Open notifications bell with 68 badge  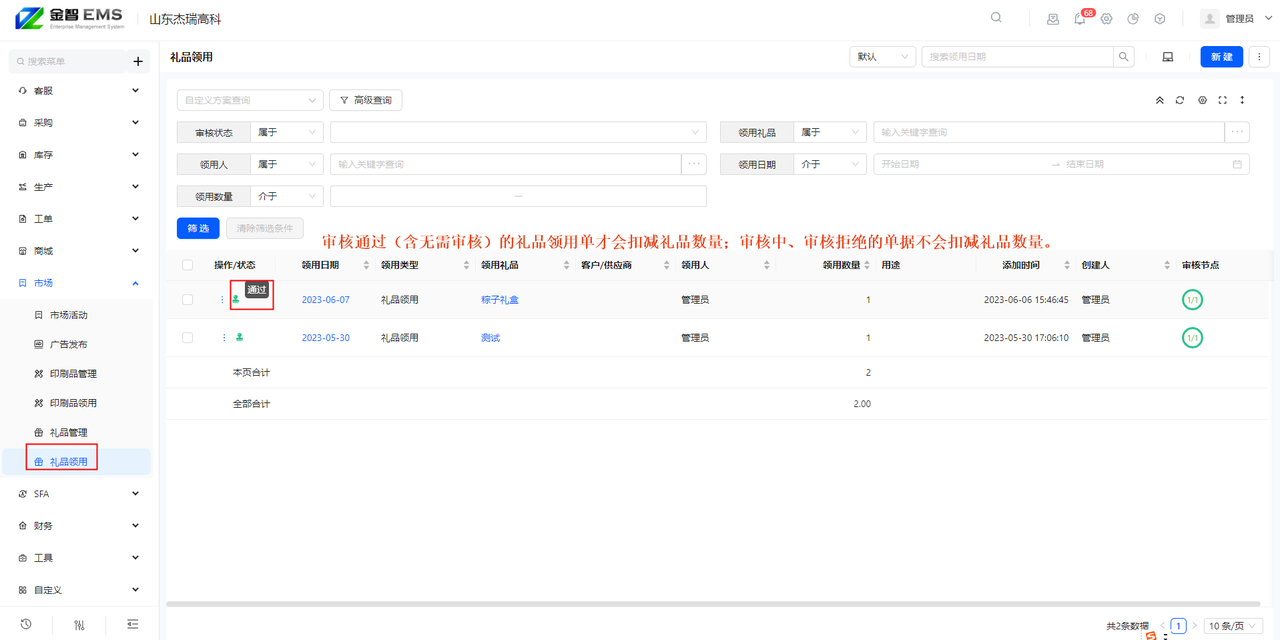(x=1080, y=19)
